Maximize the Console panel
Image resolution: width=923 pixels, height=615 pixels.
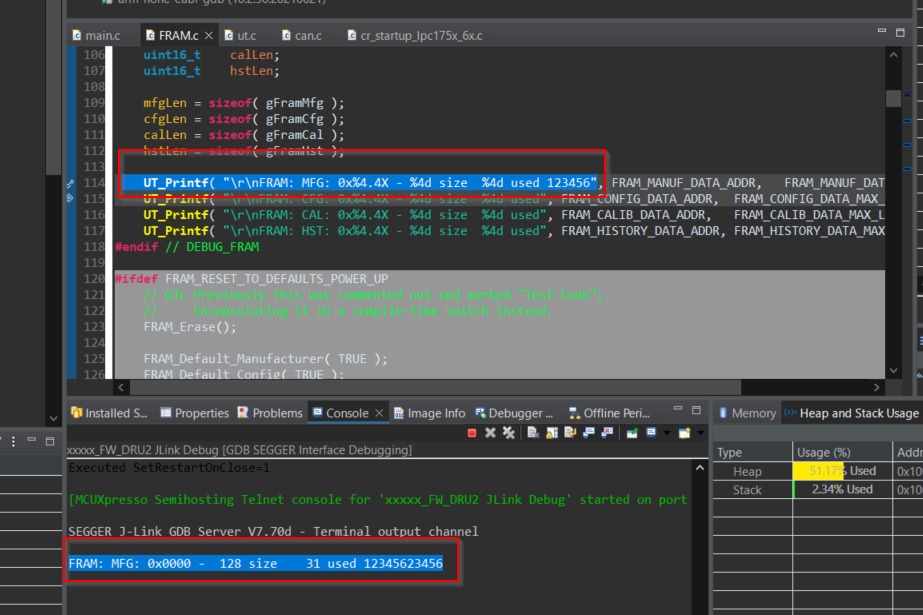697,410
